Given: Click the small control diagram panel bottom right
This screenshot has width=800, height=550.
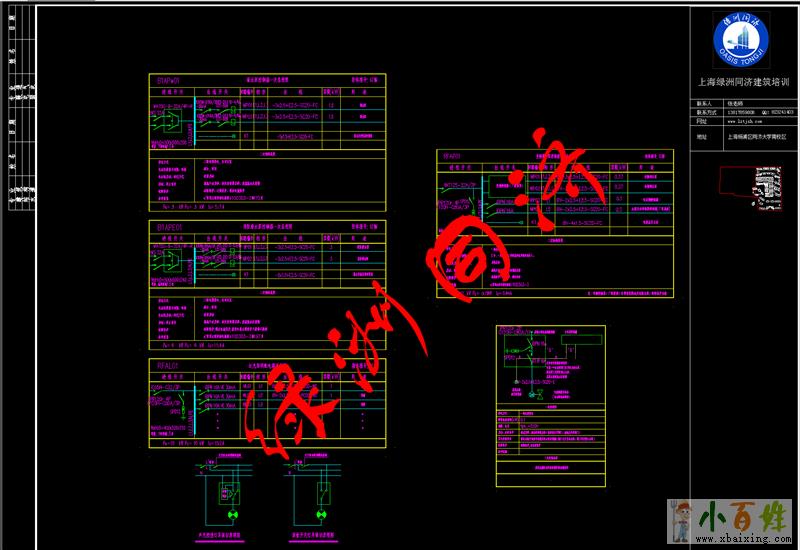Looking at the screenshot, I should (x=550, y=405).
